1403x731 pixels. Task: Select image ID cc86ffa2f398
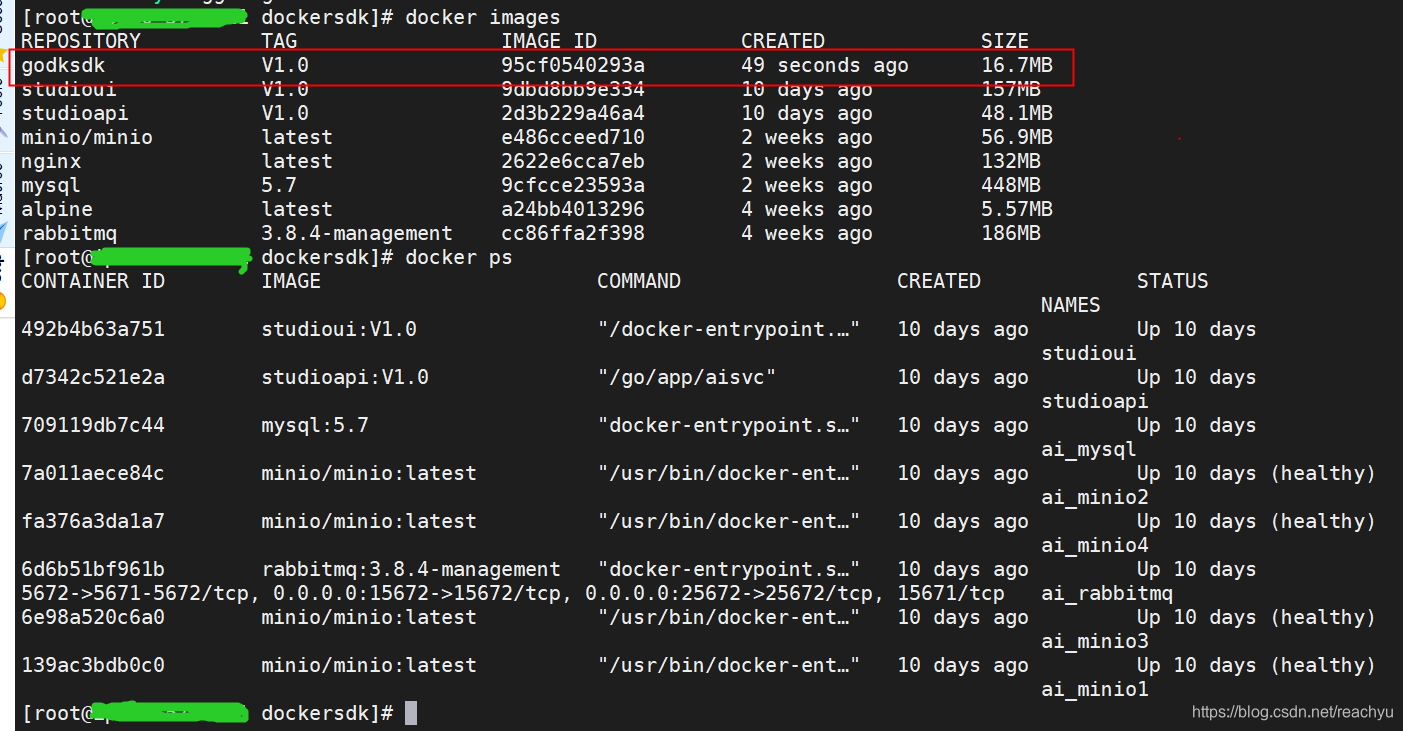tap(573, 233)
